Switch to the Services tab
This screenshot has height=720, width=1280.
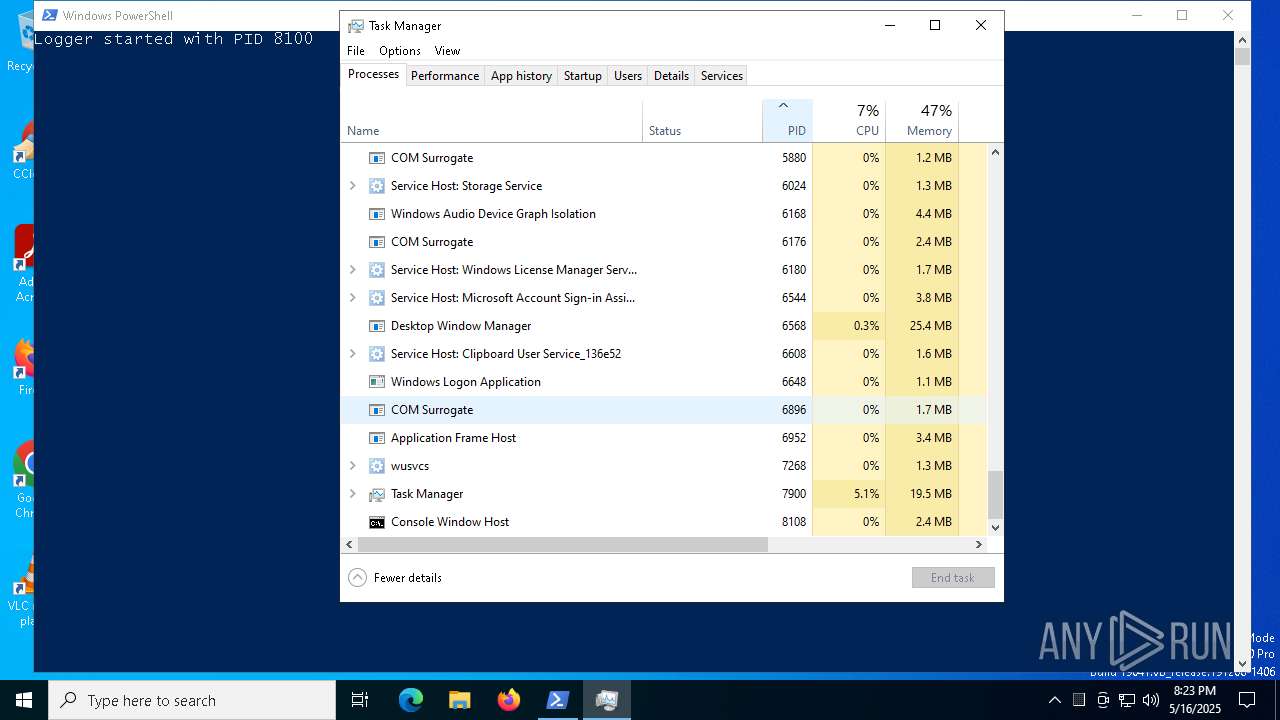(722, 76)
